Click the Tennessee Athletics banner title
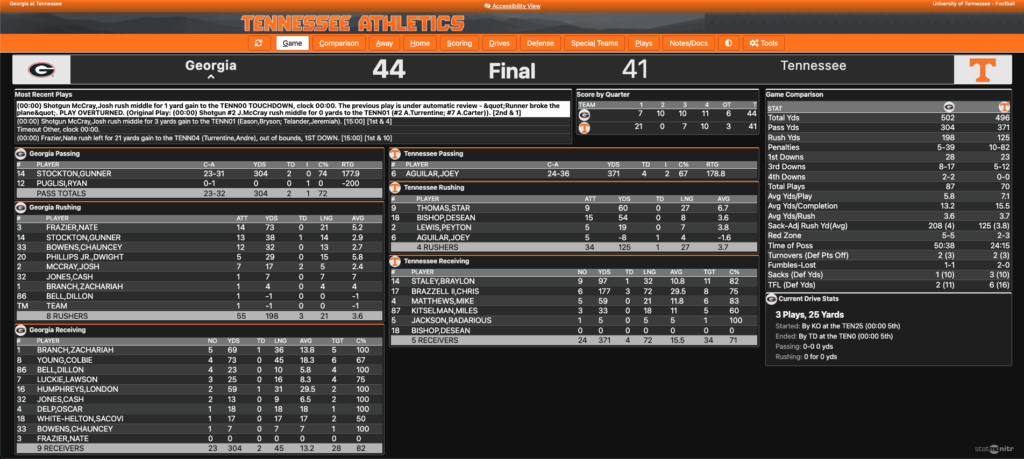 (x=353, y=24)
